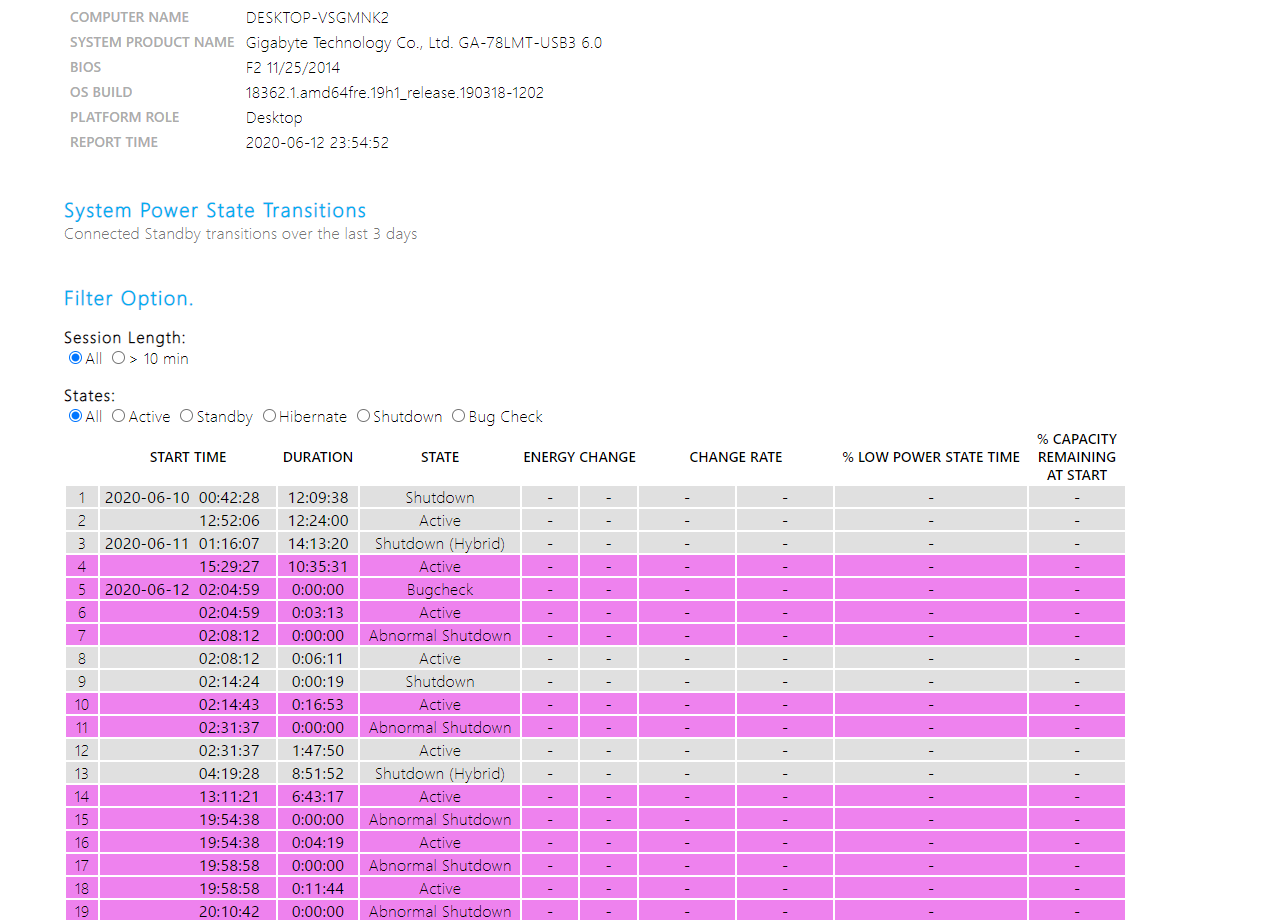
Task: Click Shutdown (Hybrid) state in row 3
Action: [x=440, y=544]
